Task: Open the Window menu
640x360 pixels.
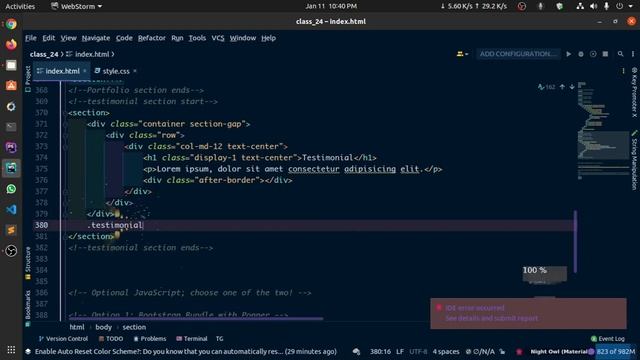Action: click(x=243, y=38)
